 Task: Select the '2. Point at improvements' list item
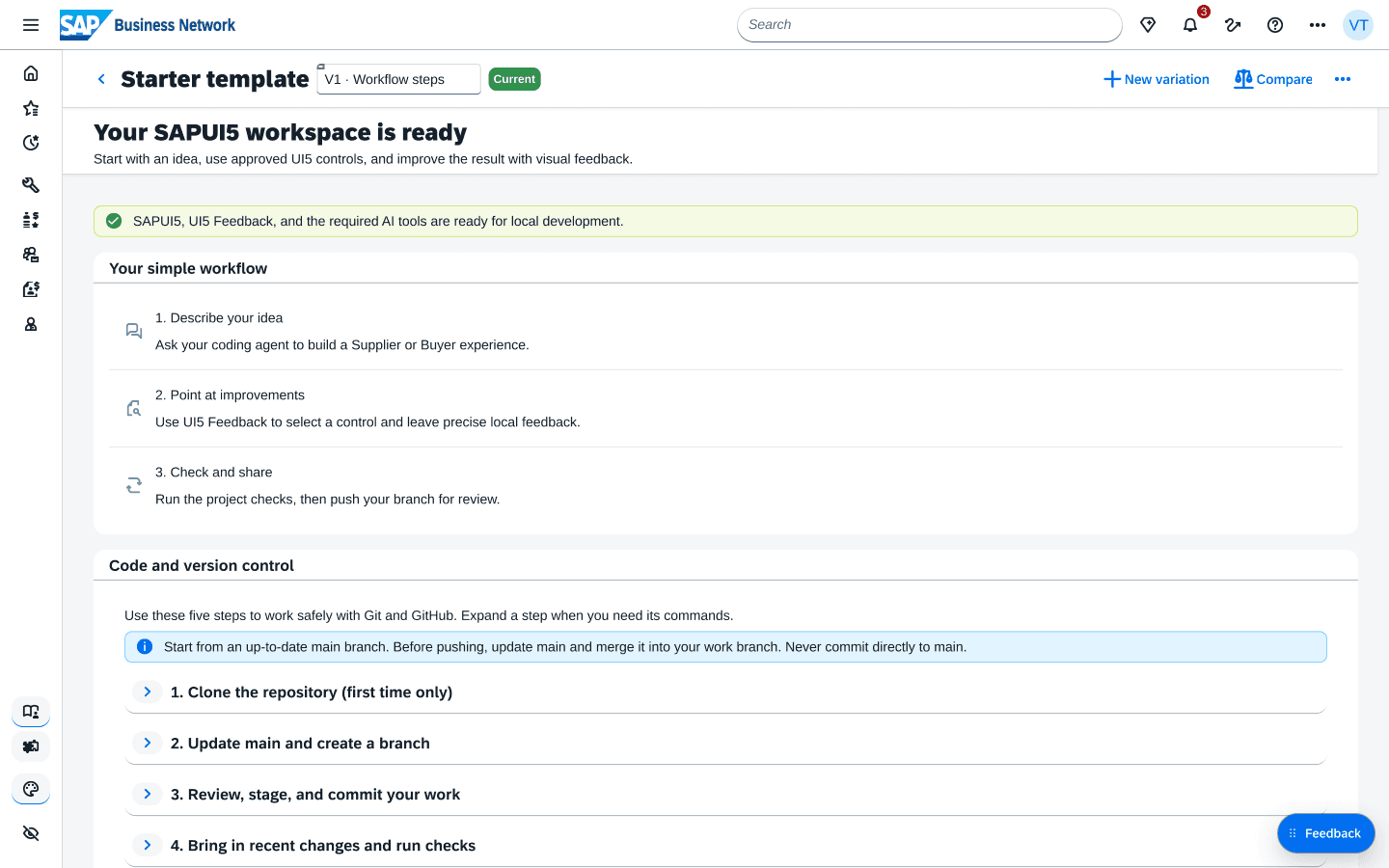725,409
